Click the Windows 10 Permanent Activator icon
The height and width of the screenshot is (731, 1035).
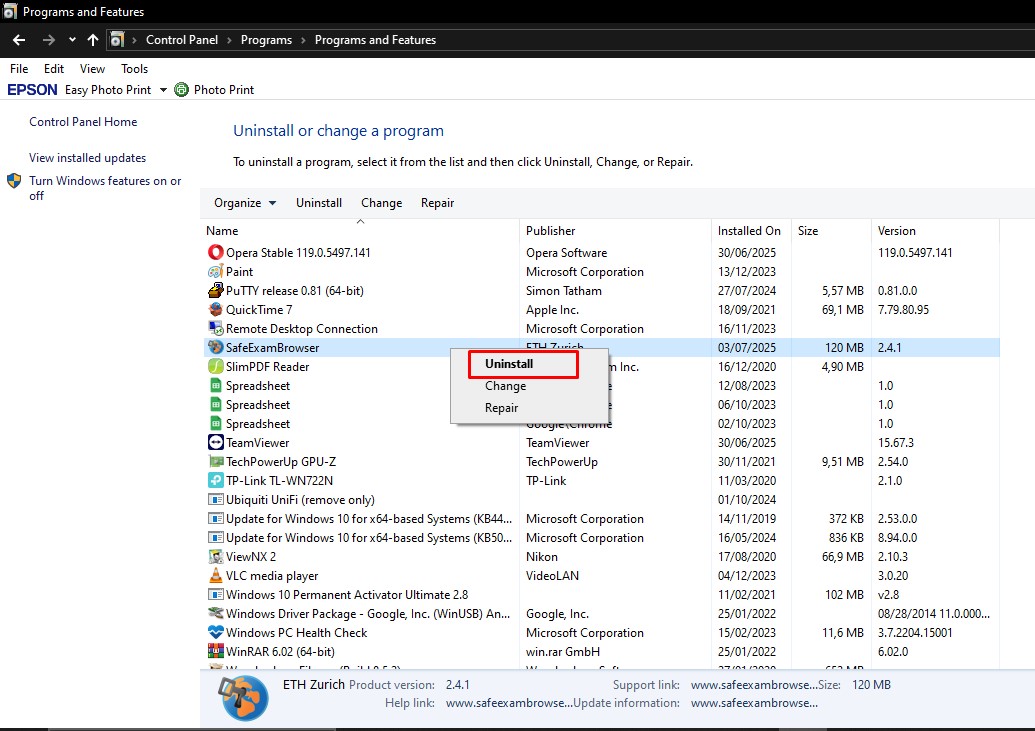tap(215, 595)
